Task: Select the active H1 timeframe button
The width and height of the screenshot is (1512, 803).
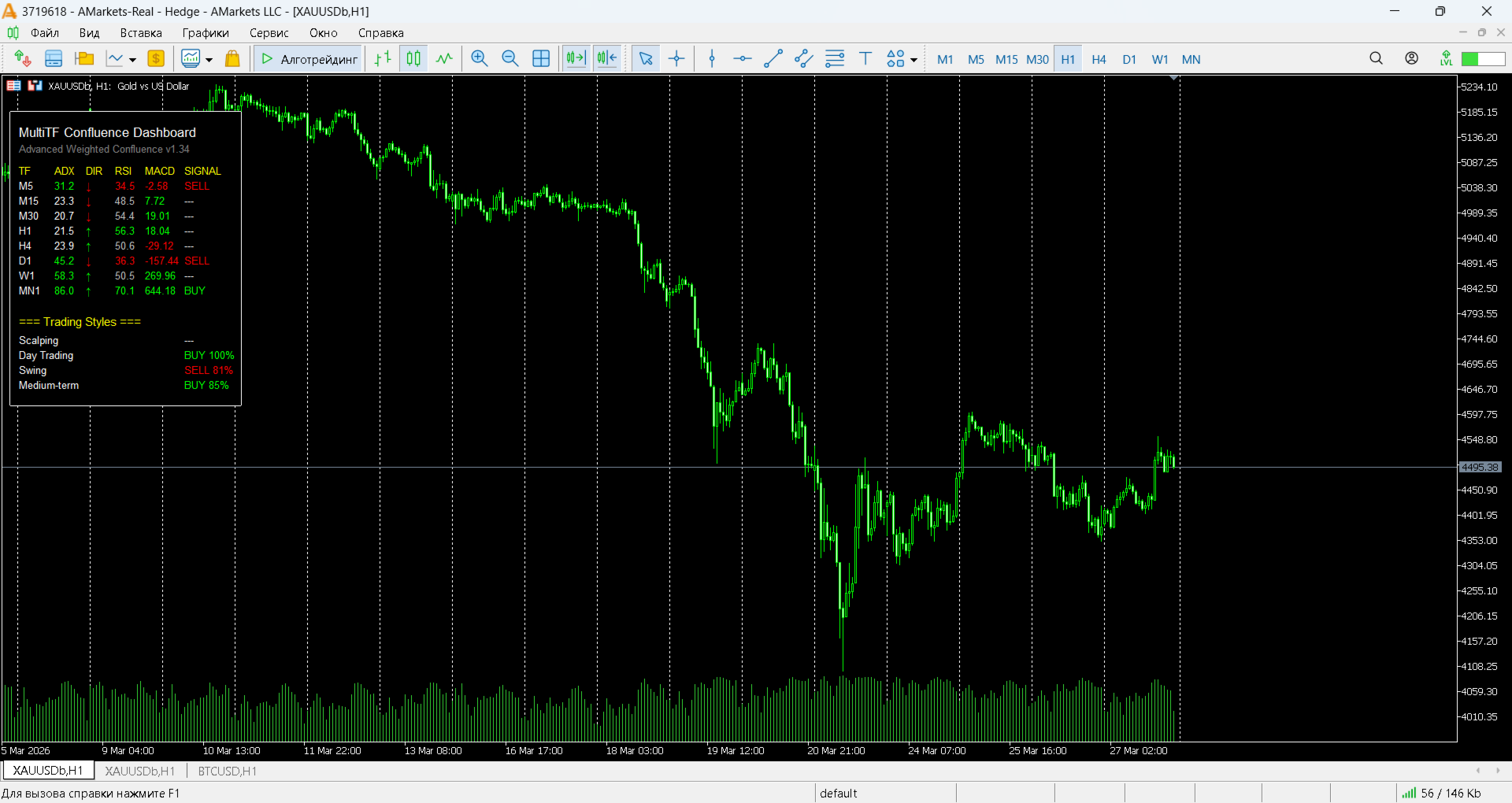Action: click(1068, 59)
